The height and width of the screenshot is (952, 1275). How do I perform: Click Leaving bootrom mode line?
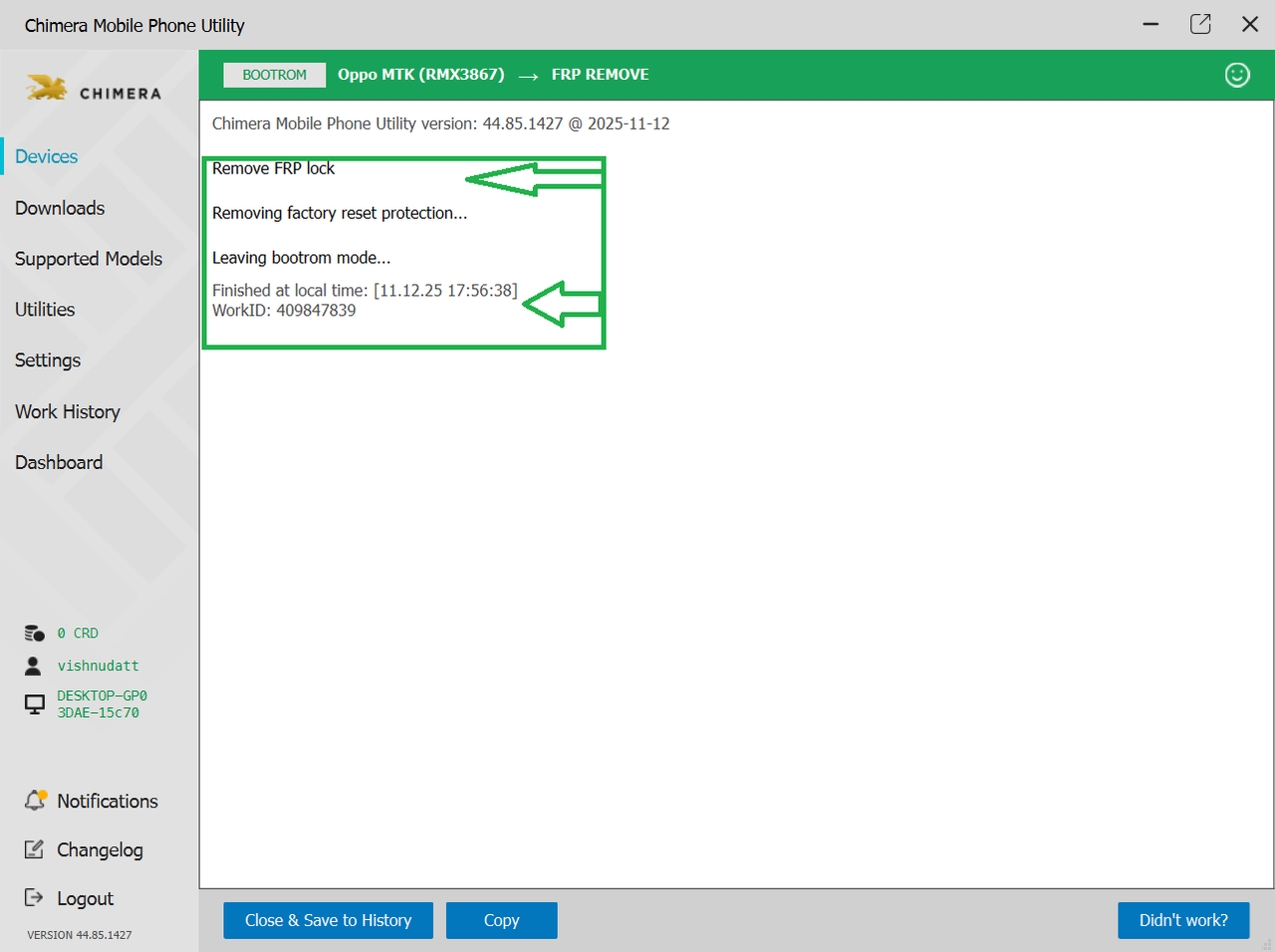[x=301, y=258]
